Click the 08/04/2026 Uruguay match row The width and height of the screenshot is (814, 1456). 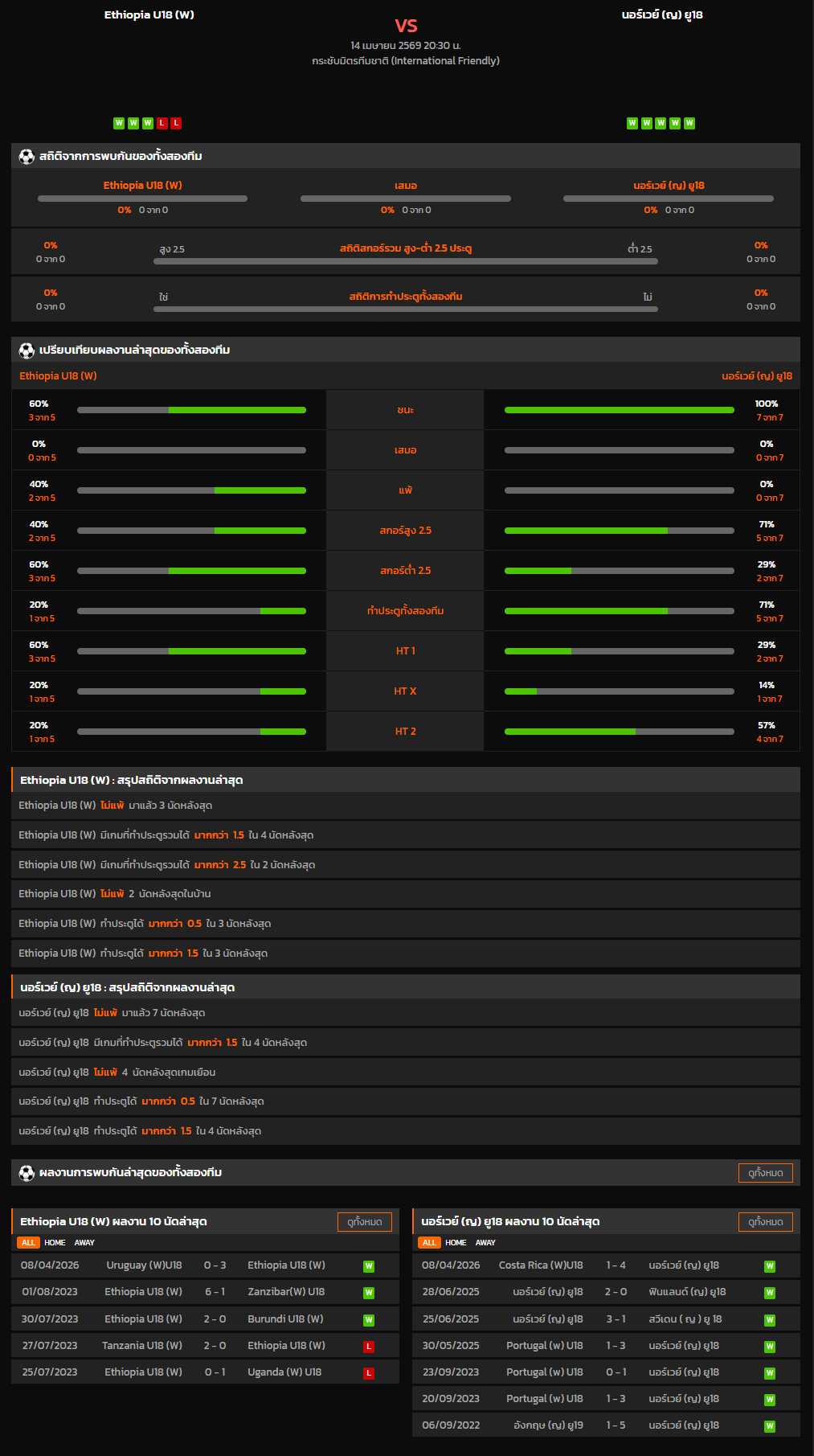[205, 1265]
